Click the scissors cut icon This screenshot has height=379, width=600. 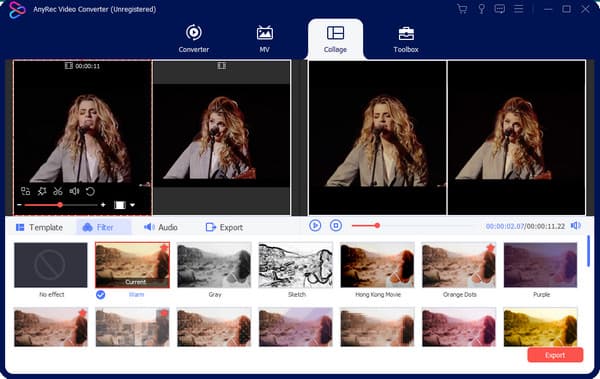58,191
